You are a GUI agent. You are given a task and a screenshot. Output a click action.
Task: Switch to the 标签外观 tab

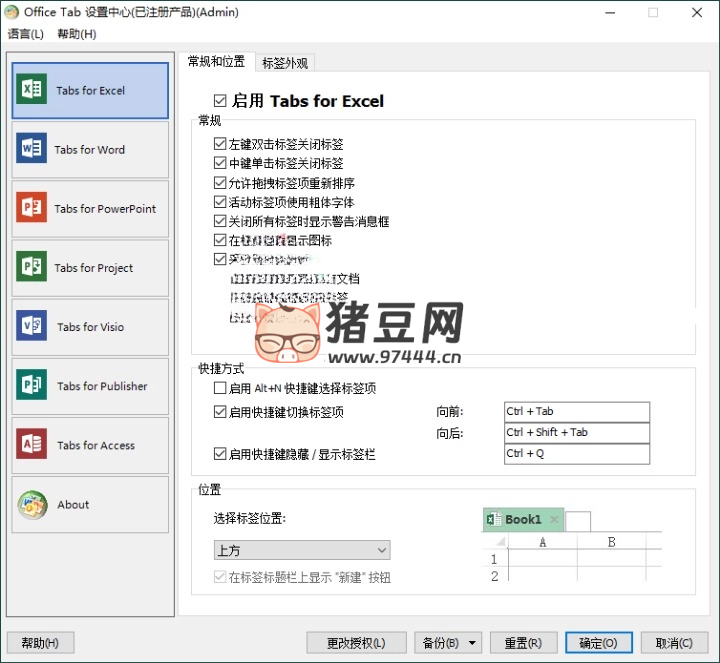pos(285,63)
